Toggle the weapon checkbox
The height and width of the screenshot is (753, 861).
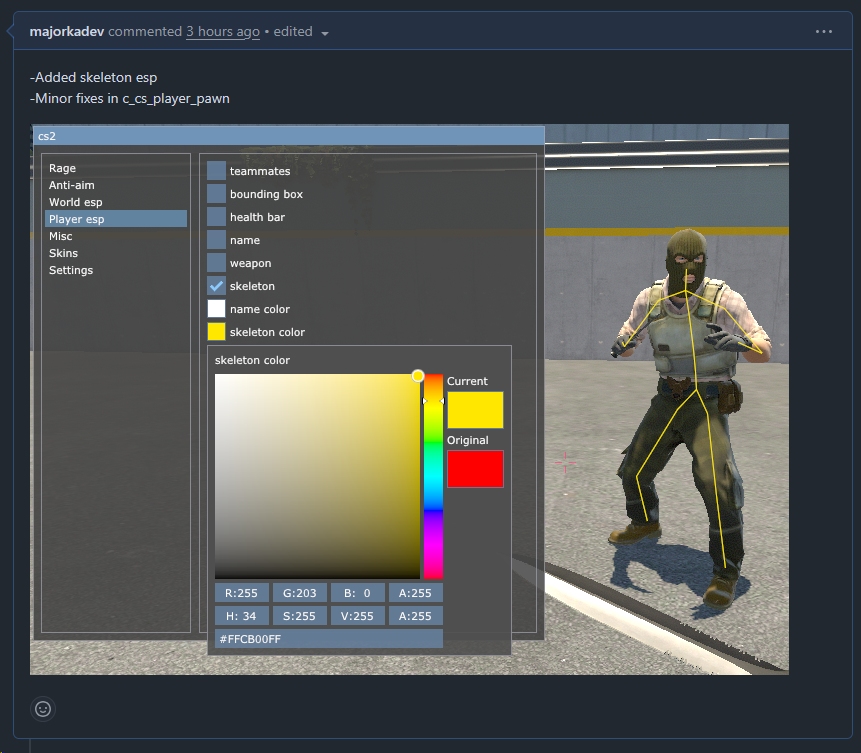pyautogui.click(x=217, y=263)
